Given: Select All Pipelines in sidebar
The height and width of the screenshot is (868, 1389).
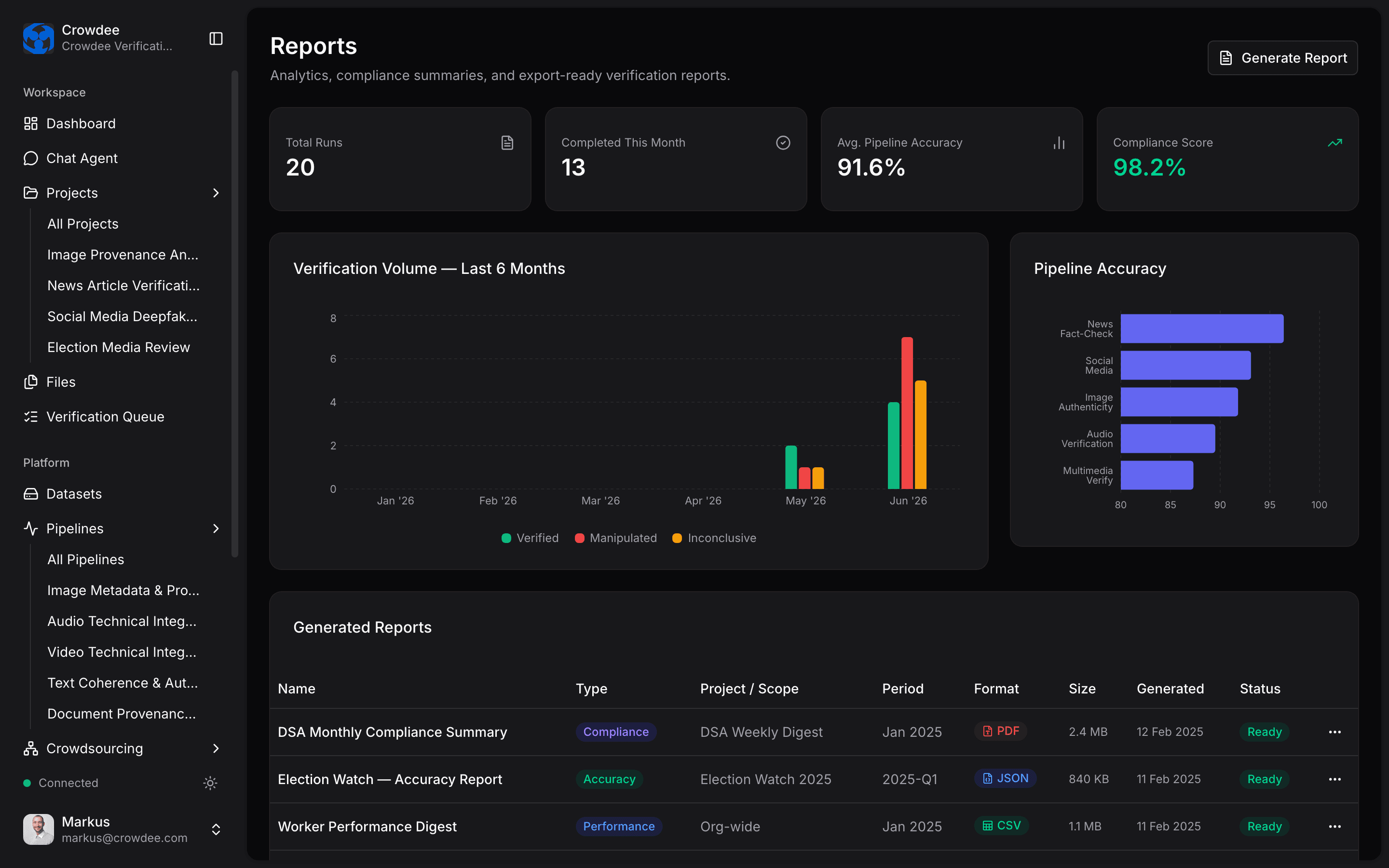Looking at the screenshot, I should point(85,560).
